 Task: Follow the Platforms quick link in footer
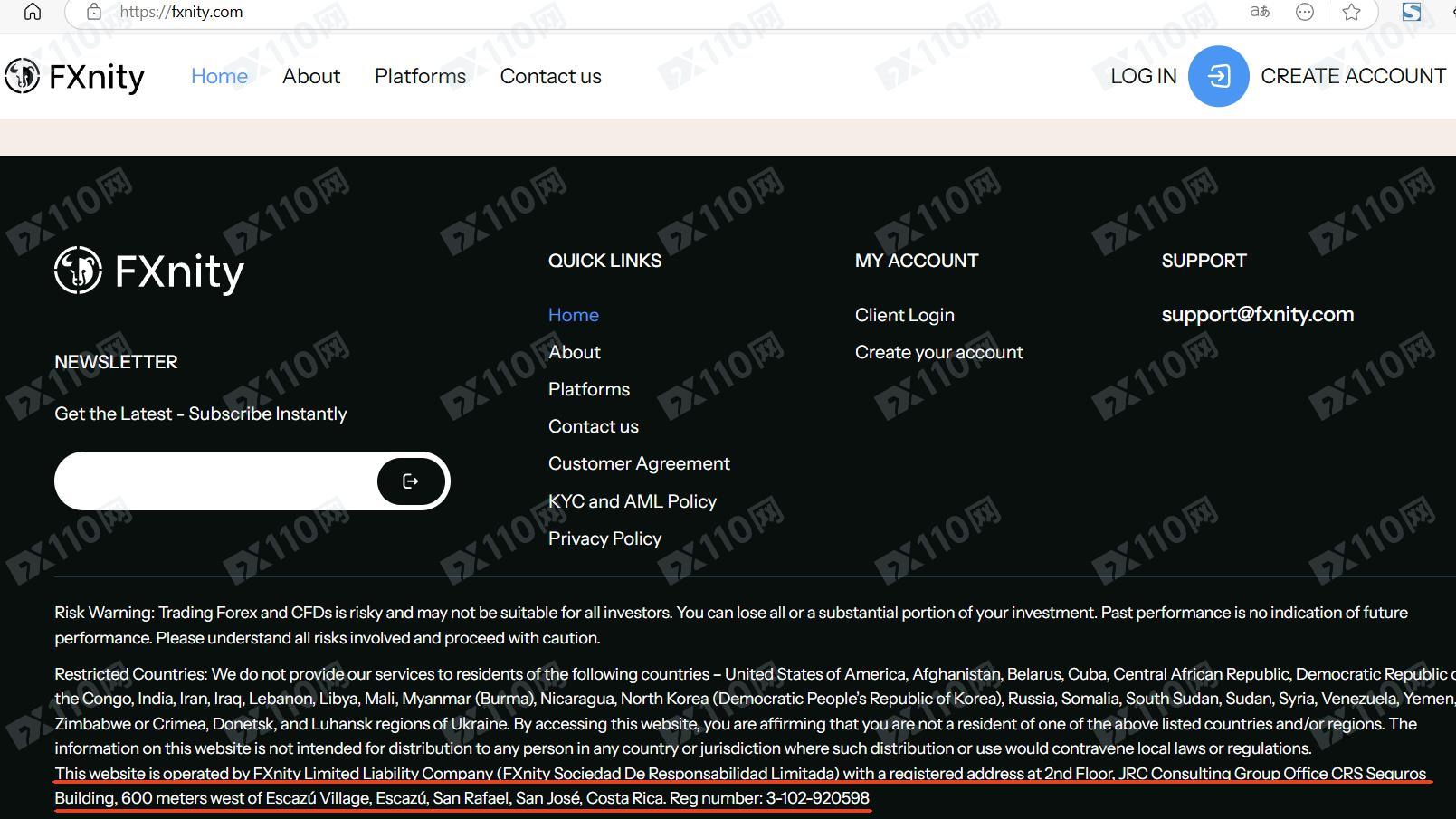pos(589,389)
